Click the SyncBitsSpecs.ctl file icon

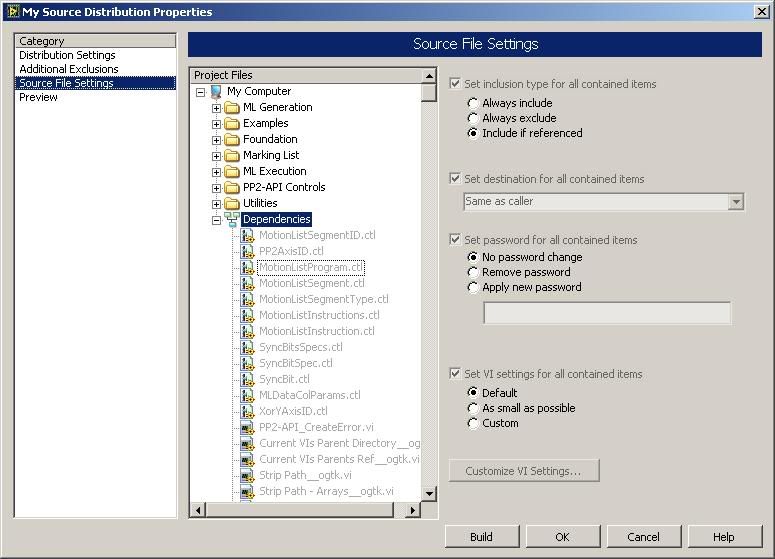point(247,347)
